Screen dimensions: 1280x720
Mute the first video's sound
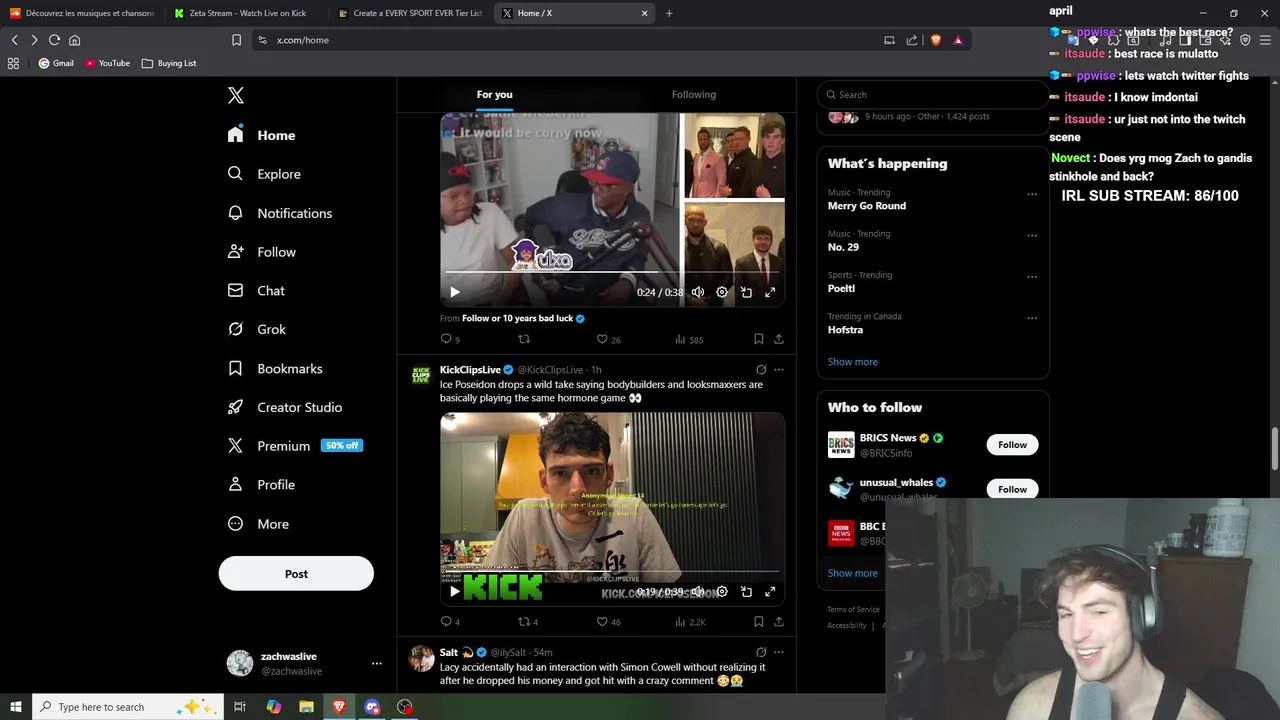[x=698, y=292]
